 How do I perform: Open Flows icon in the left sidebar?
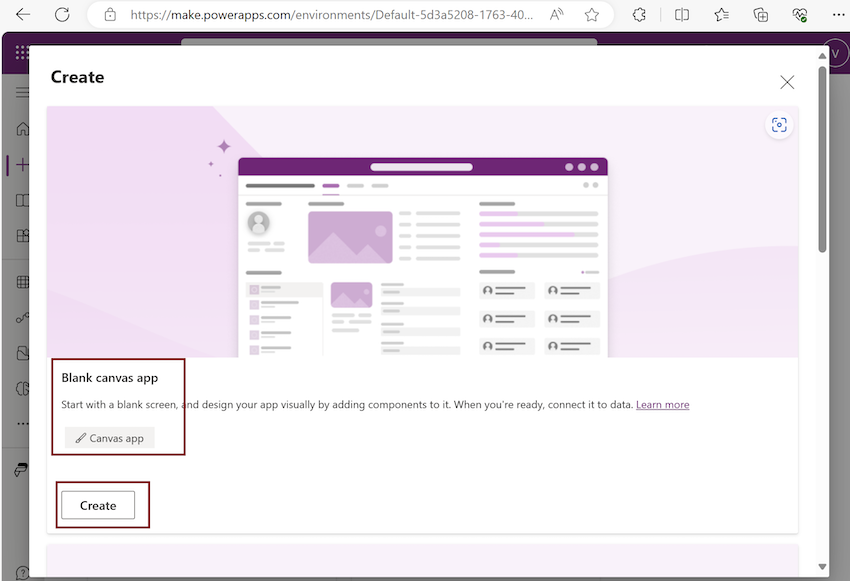[22, 318]
